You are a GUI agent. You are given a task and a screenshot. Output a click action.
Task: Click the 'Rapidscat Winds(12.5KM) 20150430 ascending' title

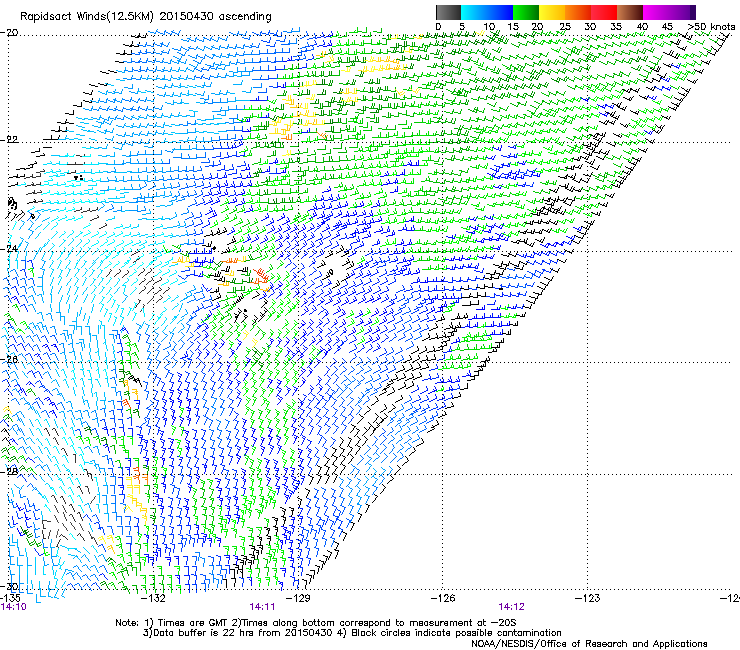[146, 17]
